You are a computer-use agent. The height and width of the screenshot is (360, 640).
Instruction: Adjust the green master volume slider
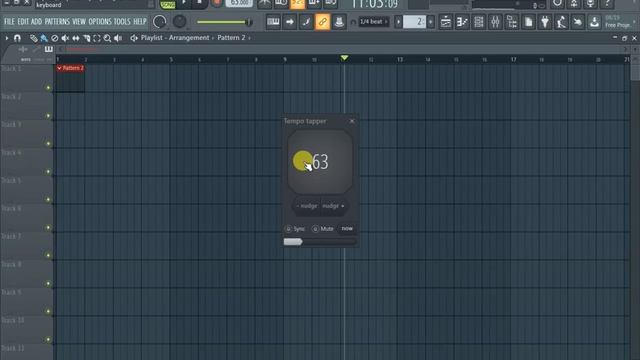tap(224, 22)
